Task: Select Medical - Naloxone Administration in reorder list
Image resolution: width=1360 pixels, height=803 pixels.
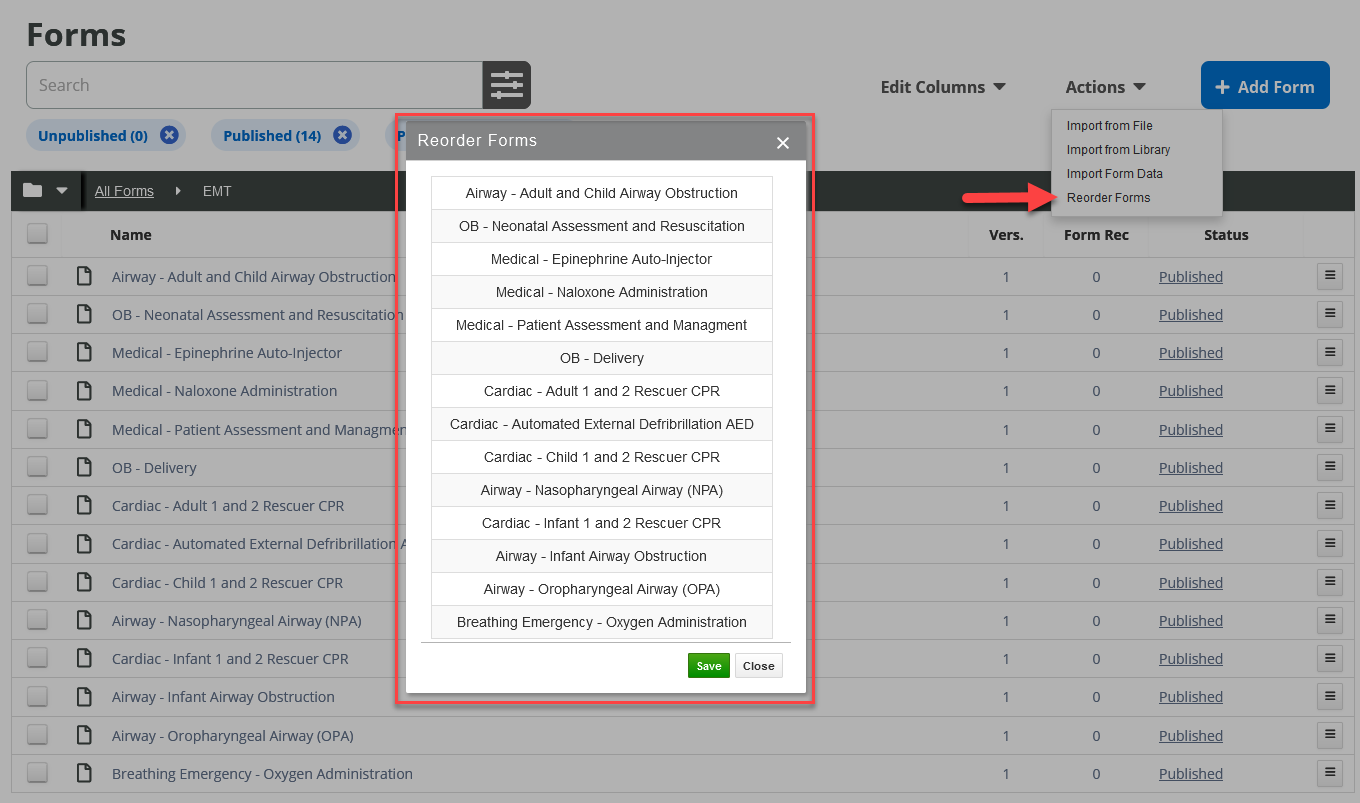Action: pos(602,292)
